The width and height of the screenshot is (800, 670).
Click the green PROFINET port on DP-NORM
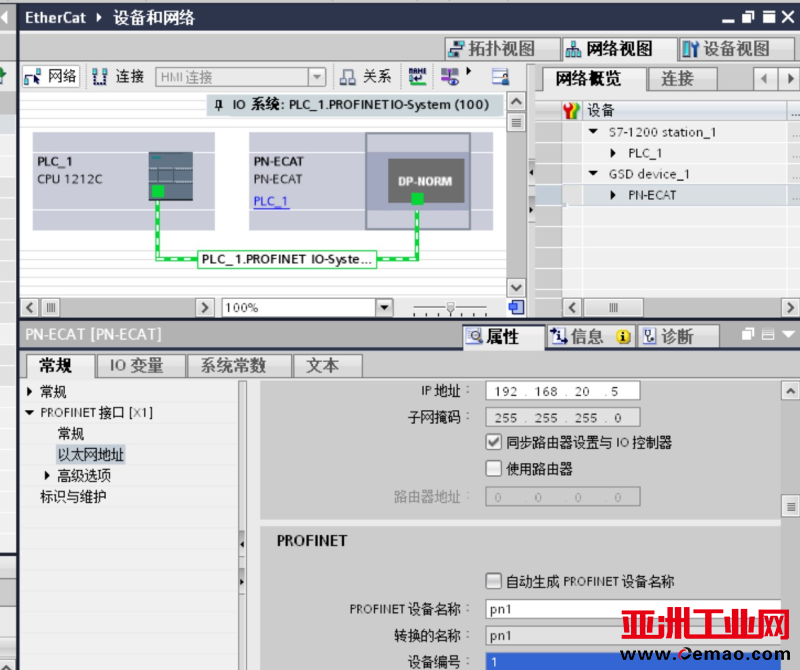(417, 198)
